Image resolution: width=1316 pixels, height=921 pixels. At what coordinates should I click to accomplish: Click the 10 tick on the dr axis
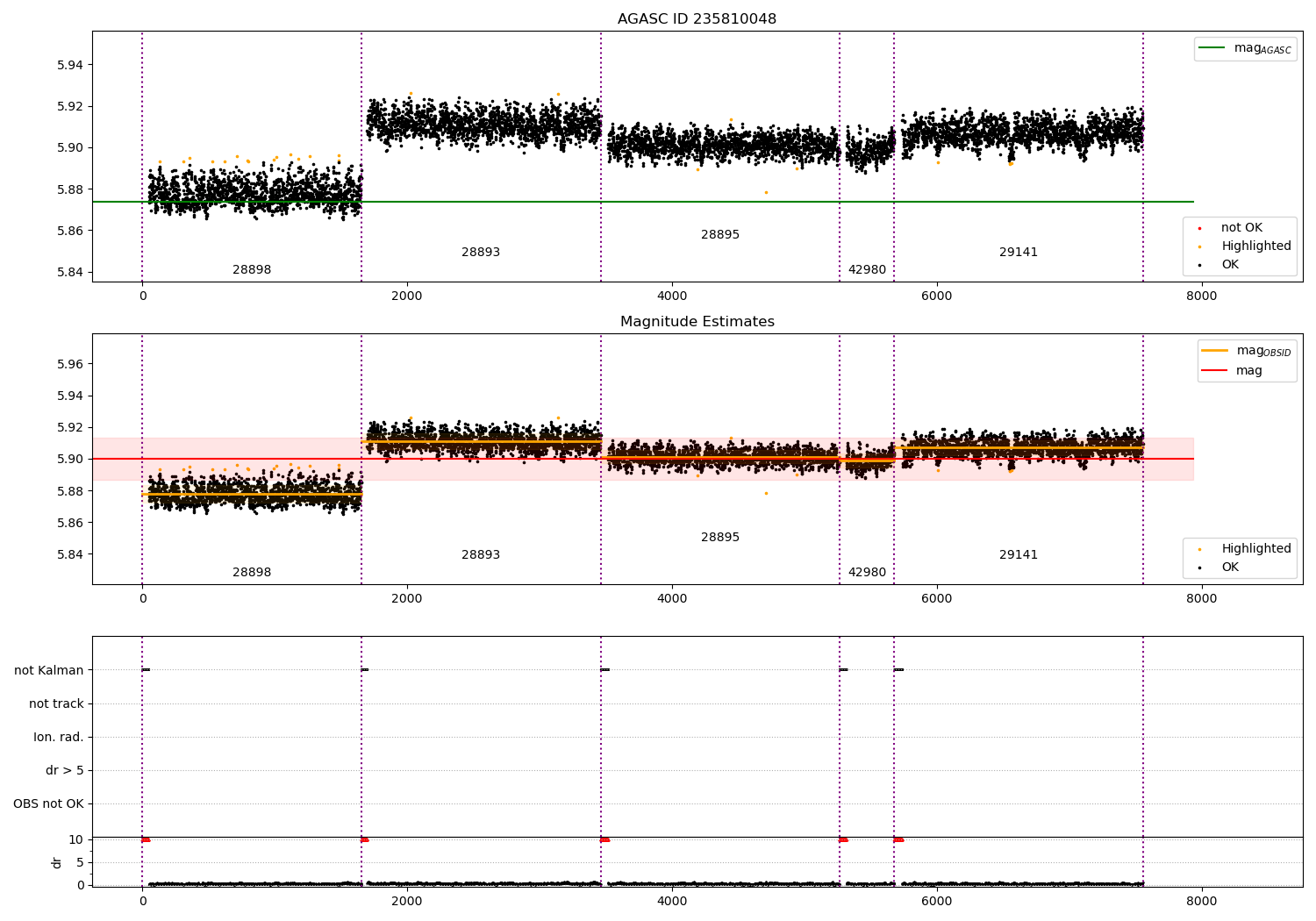pos(75,839)
